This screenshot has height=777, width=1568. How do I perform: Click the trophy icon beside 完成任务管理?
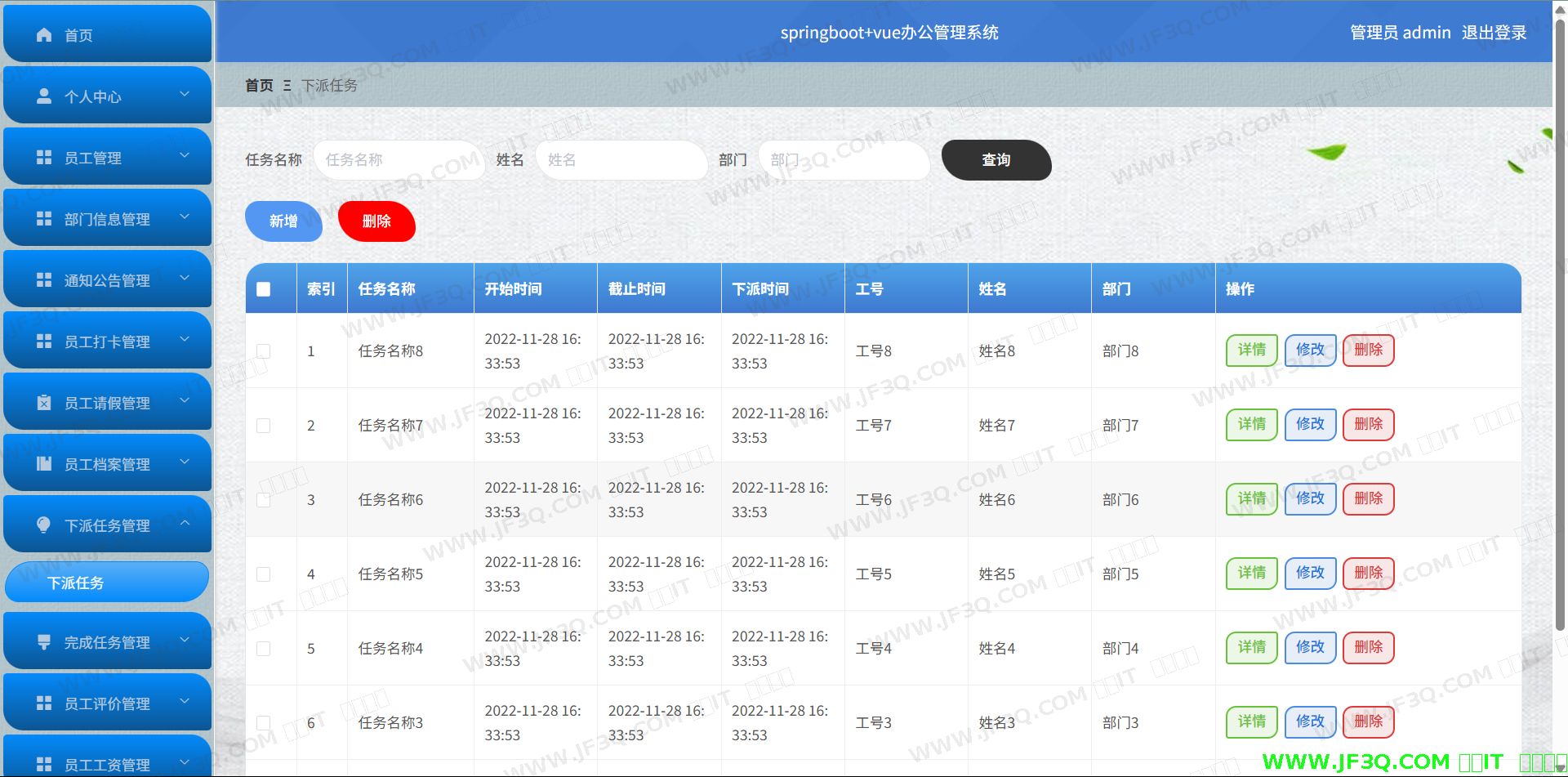(x=44, y=642)
